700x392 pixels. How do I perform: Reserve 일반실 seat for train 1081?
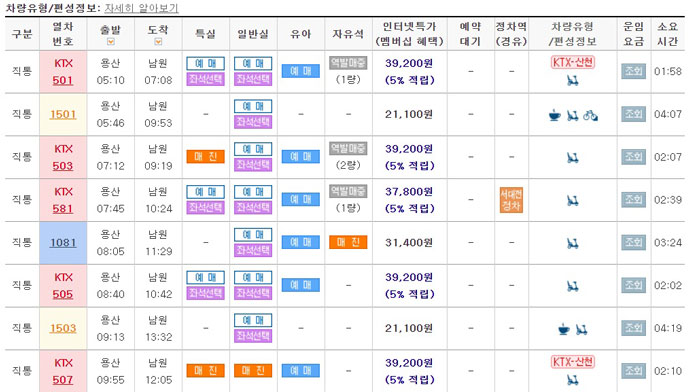coord(253,235)
